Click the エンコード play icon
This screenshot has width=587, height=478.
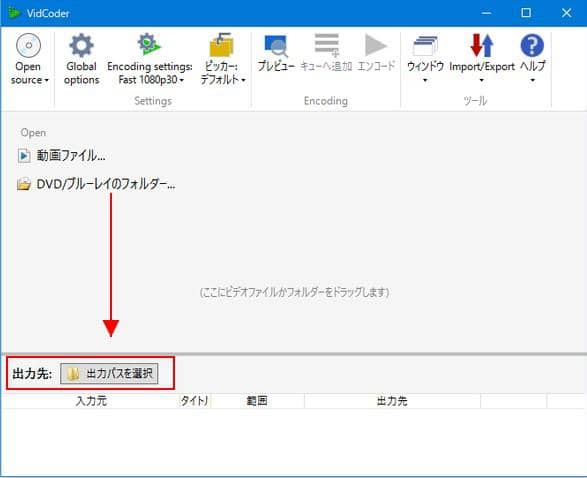pos(375,45)
